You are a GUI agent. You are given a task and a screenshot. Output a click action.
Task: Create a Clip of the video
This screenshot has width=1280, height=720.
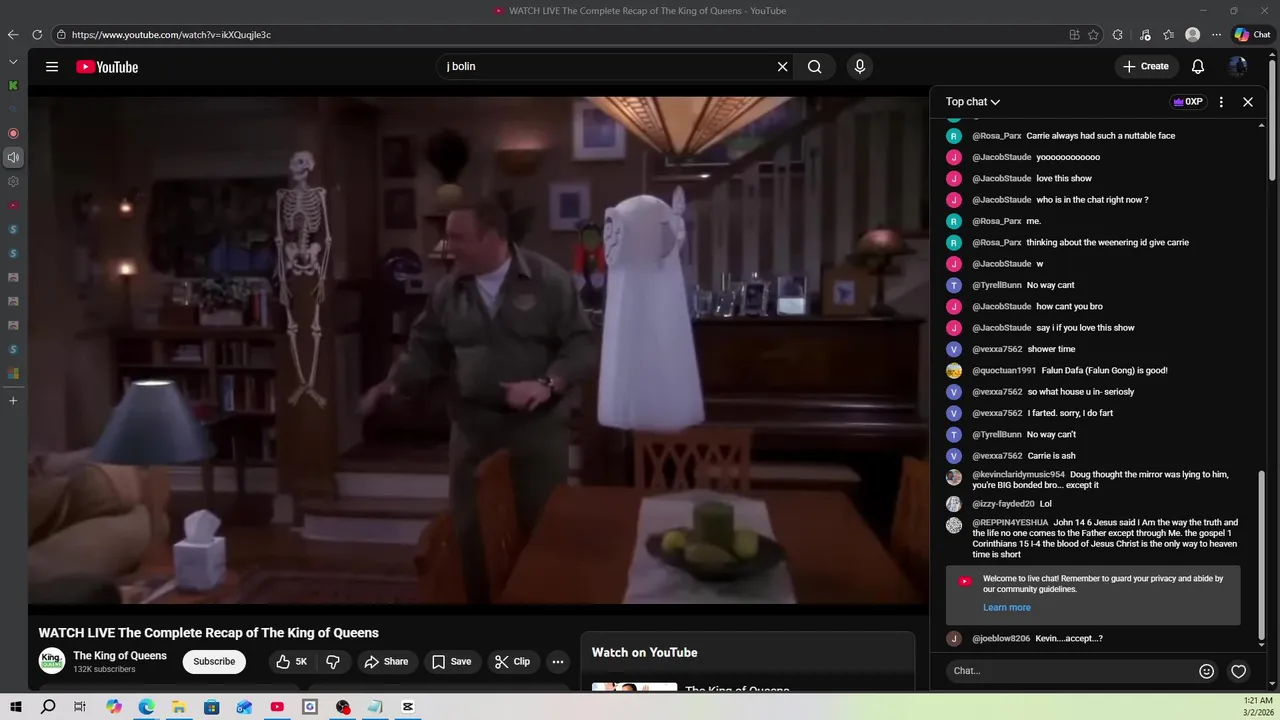(x=512, y=662)
